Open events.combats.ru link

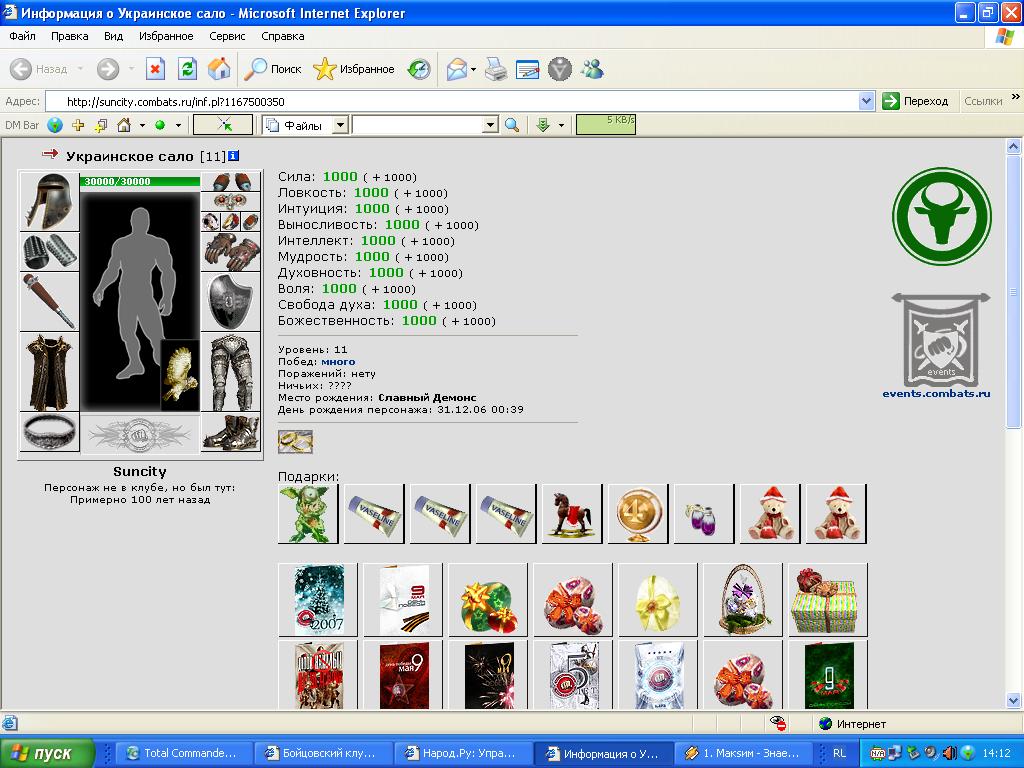936,393
